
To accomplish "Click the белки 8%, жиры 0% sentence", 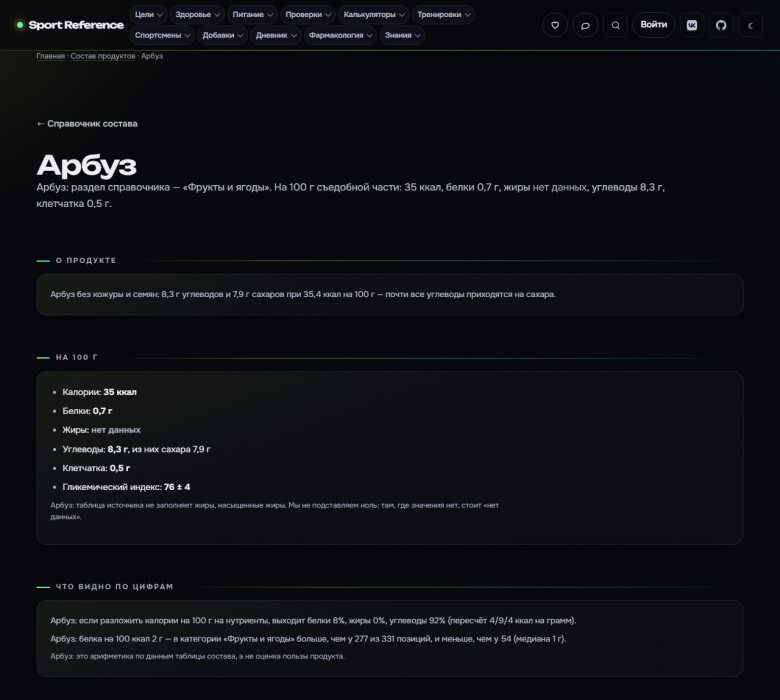I will 313,620.
